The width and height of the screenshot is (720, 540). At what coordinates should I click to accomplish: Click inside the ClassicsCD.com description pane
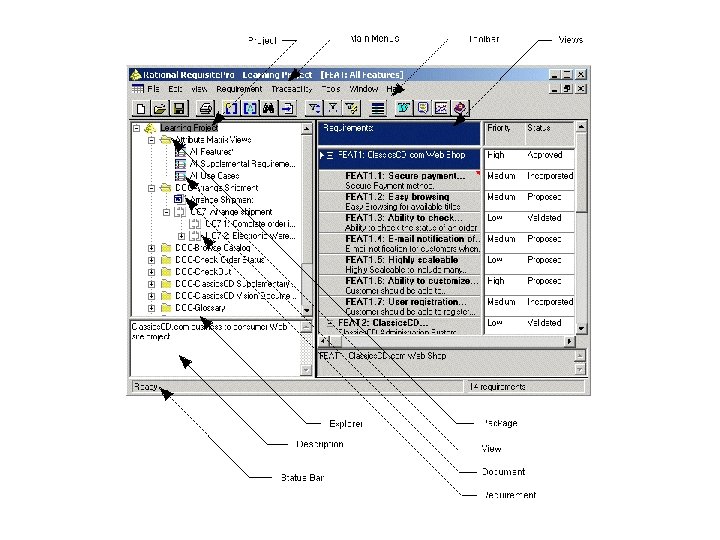coord(215,349)
